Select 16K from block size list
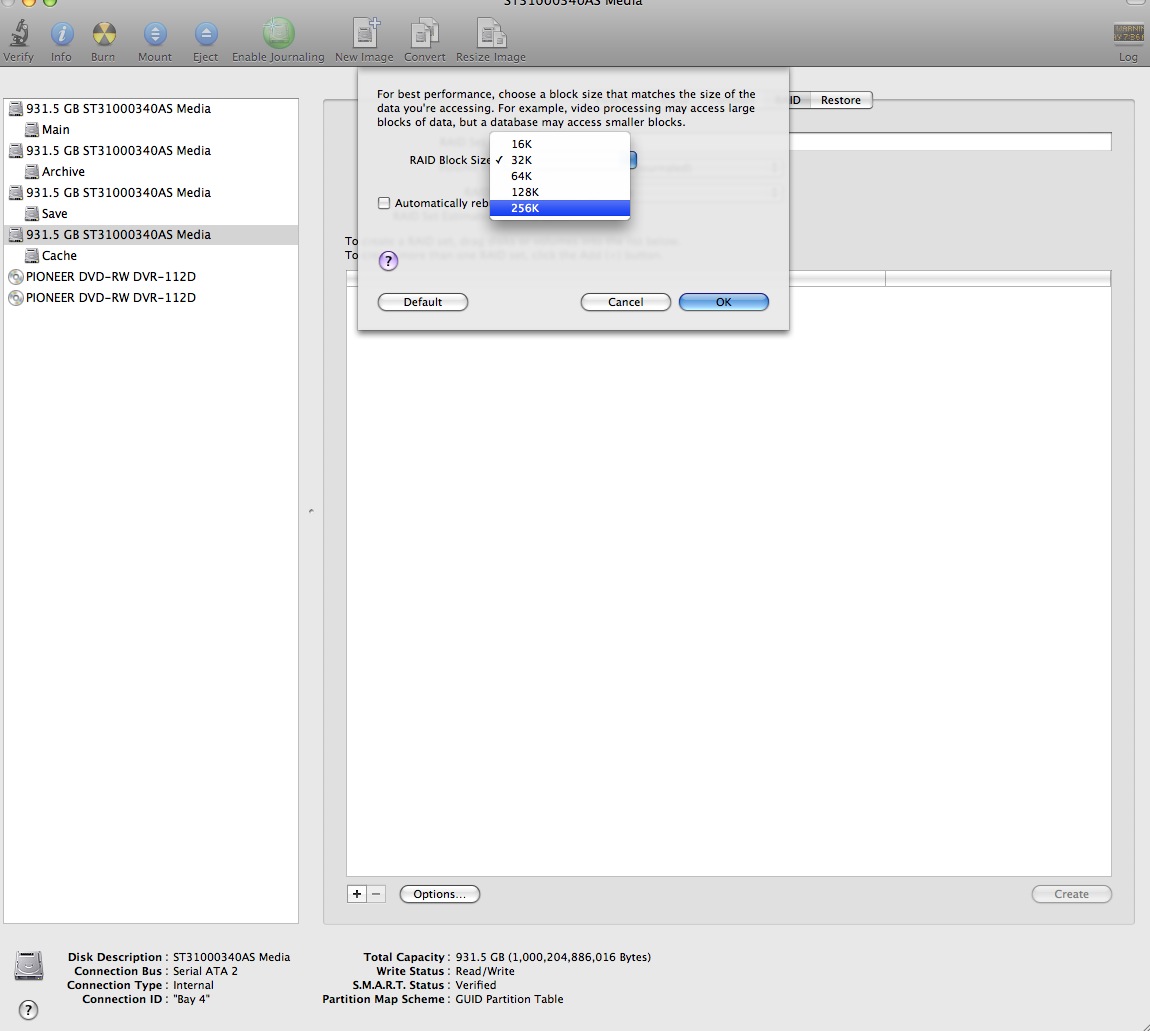The width and height of the screenshot is (1150, 1031). pyautogui.click(x=521, y=144)
